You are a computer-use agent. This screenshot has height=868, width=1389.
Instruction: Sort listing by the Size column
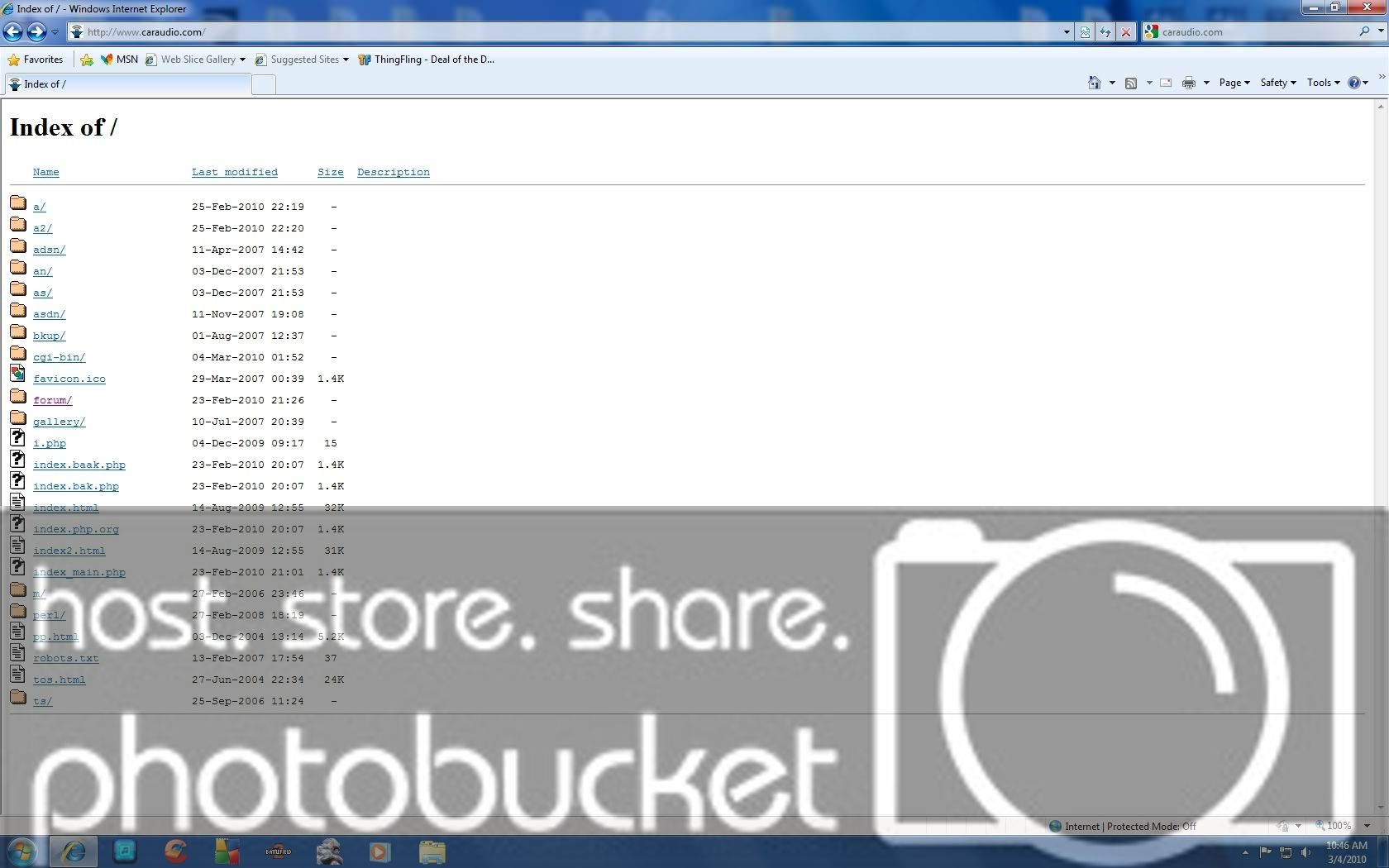(331, 172)
